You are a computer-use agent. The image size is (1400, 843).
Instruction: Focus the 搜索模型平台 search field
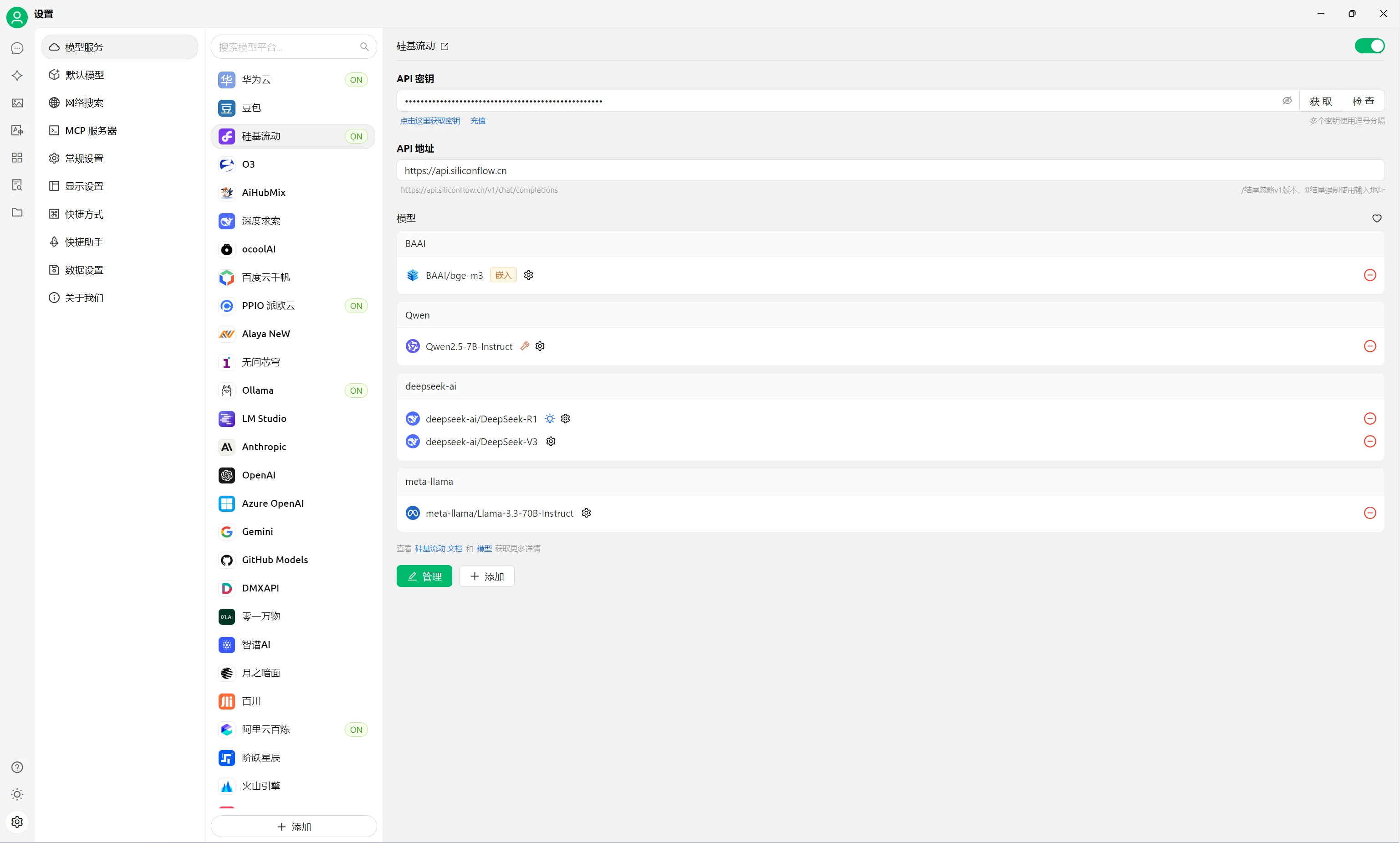293,47
